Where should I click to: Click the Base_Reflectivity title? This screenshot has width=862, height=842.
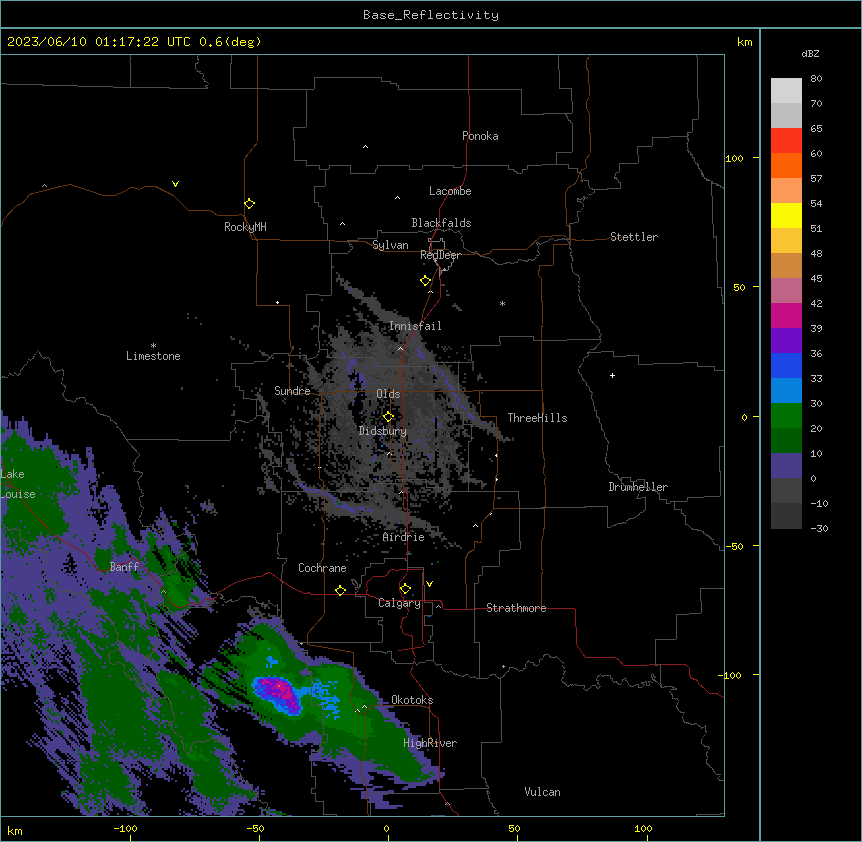(431, 15)
